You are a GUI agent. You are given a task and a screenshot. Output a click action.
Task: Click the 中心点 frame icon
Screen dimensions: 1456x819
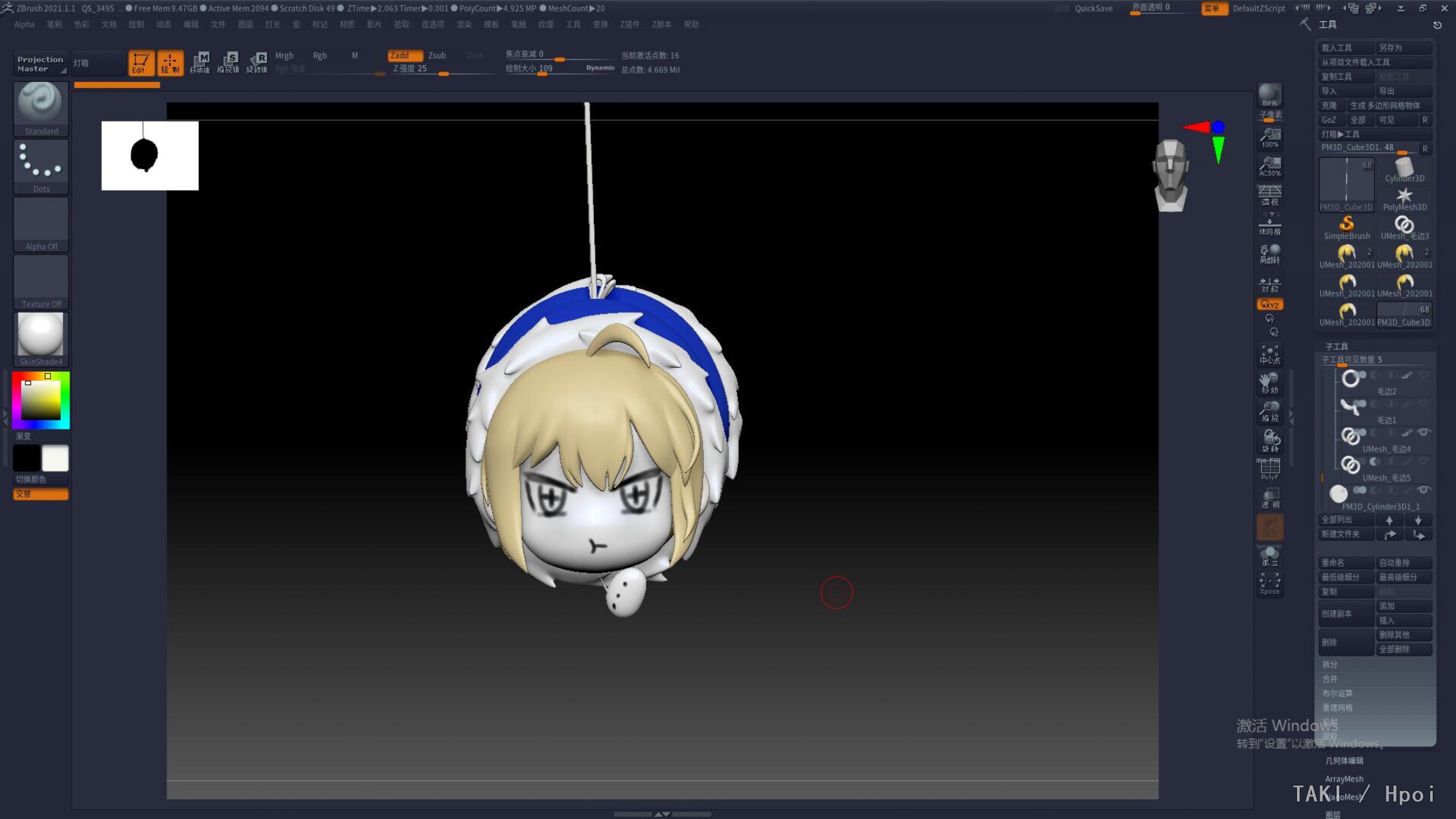click(x=1270, y=354)
